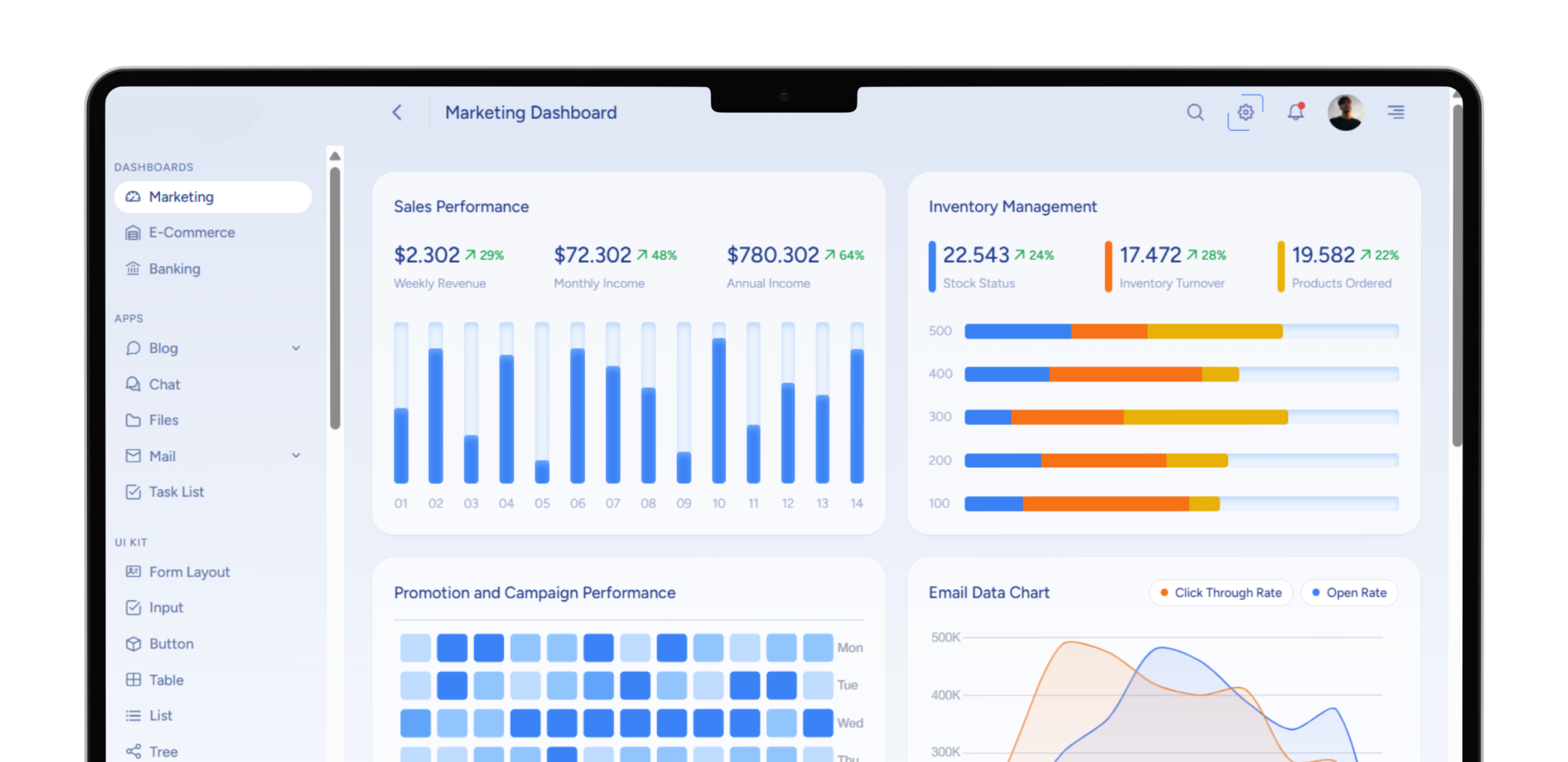Click the hamburger menu icon in header
This screenshot has height=762, width=1568.
pyautogui.click(x=1396, y=112)
